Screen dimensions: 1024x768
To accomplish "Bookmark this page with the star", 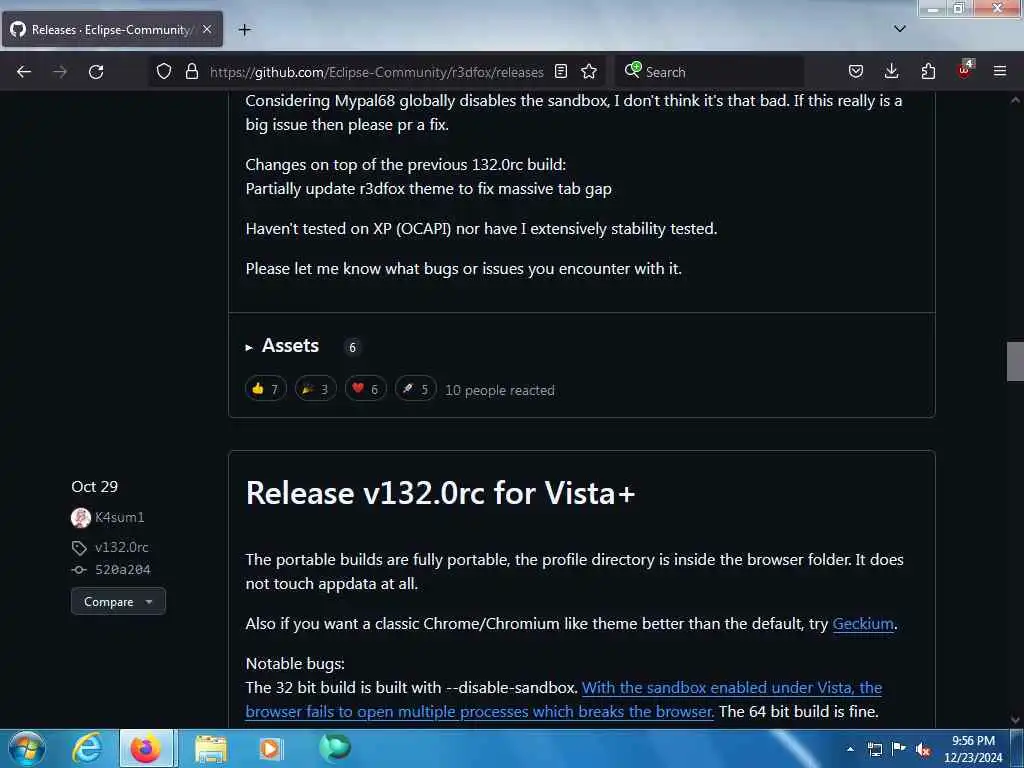I will (589, 72).
